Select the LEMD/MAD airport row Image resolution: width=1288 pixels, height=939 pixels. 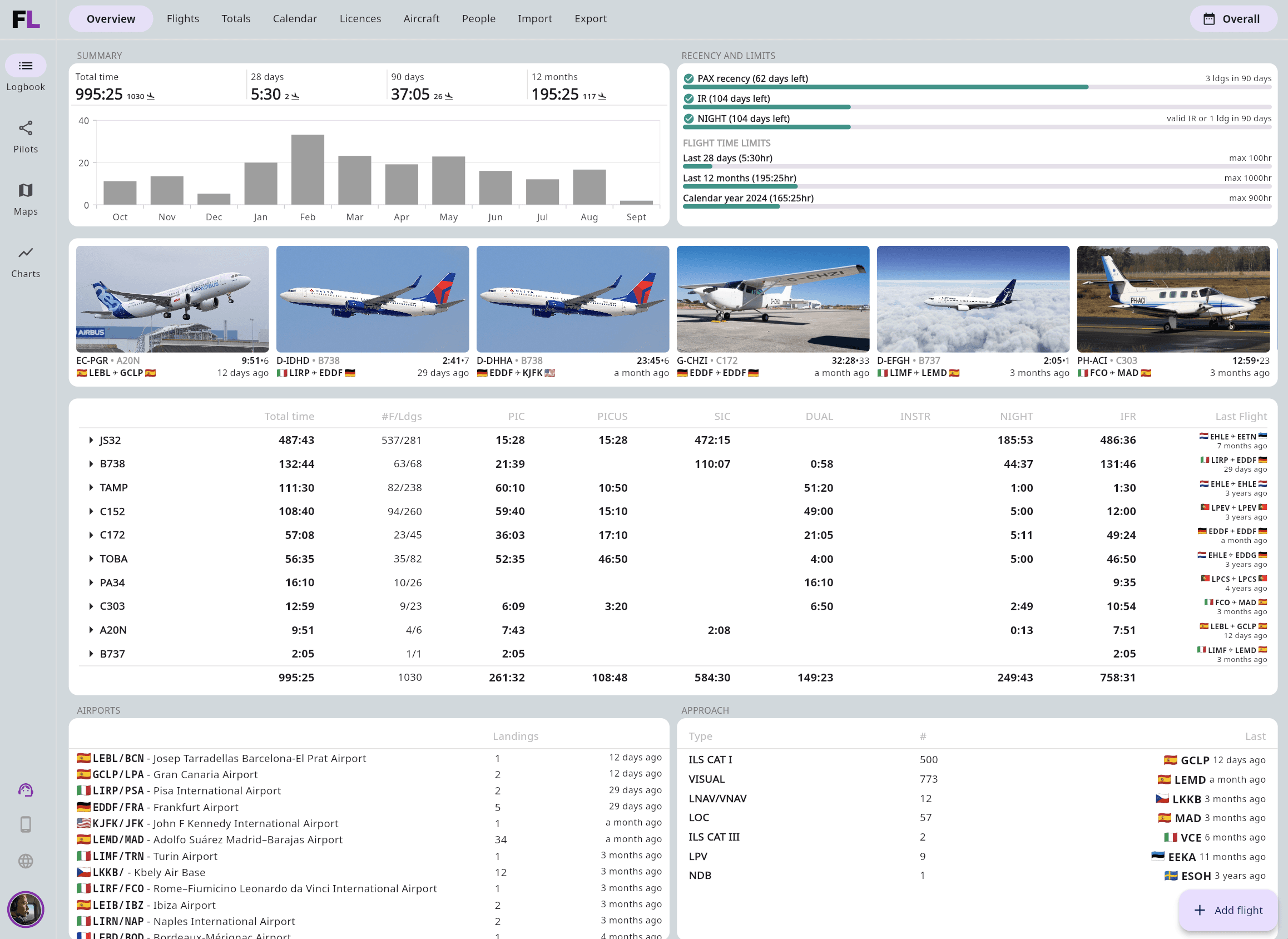pyautogui.click(x=369, y=839)
